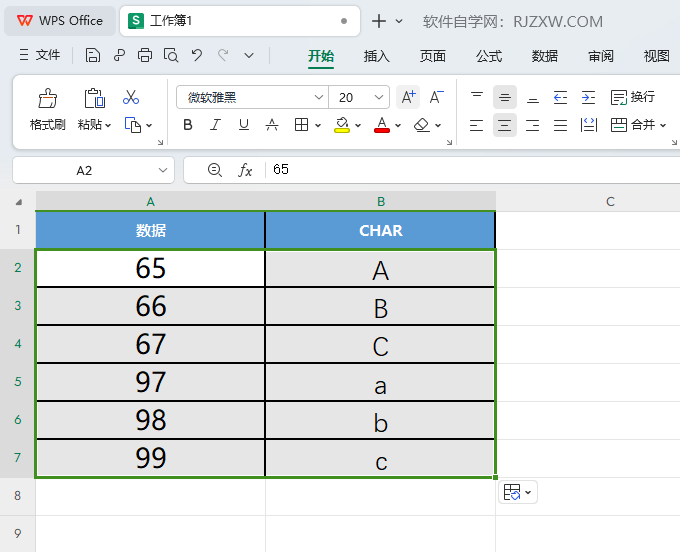The image size is (680, 552).
Task: Click the Print Preview icon
Action: click(171, 56)
